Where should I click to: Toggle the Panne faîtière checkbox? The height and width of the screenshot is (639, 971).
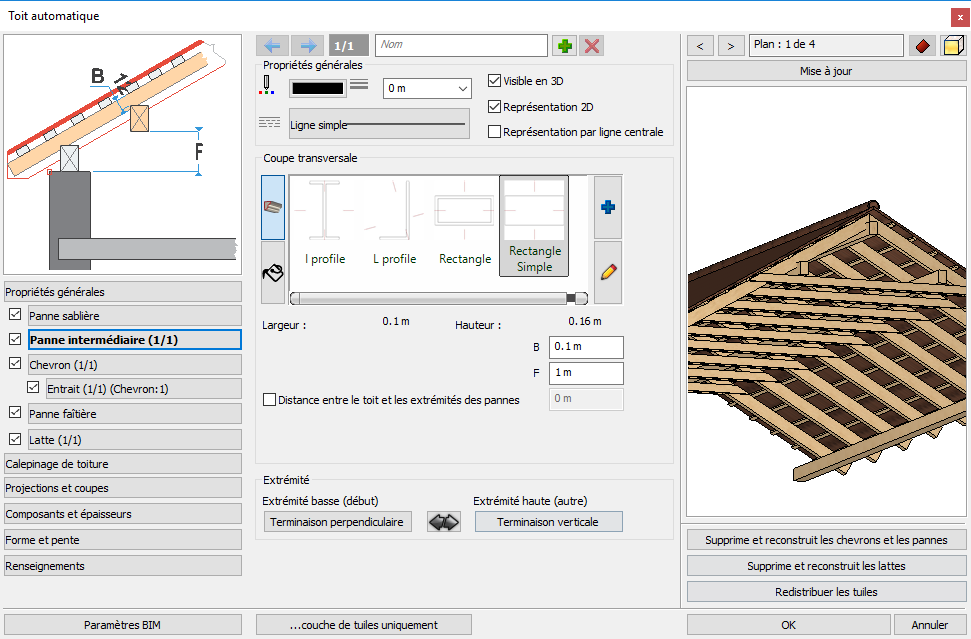[x=15, y=412]
